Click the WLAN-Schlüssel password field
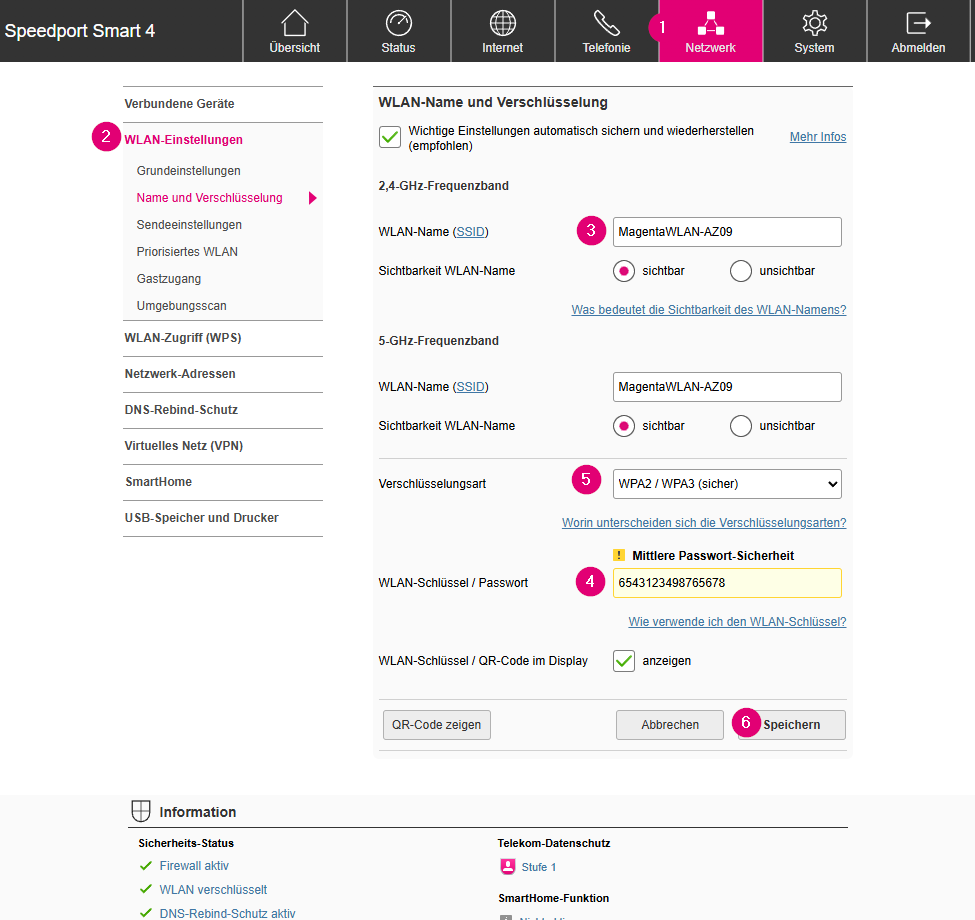 click(x=727, y=583)
